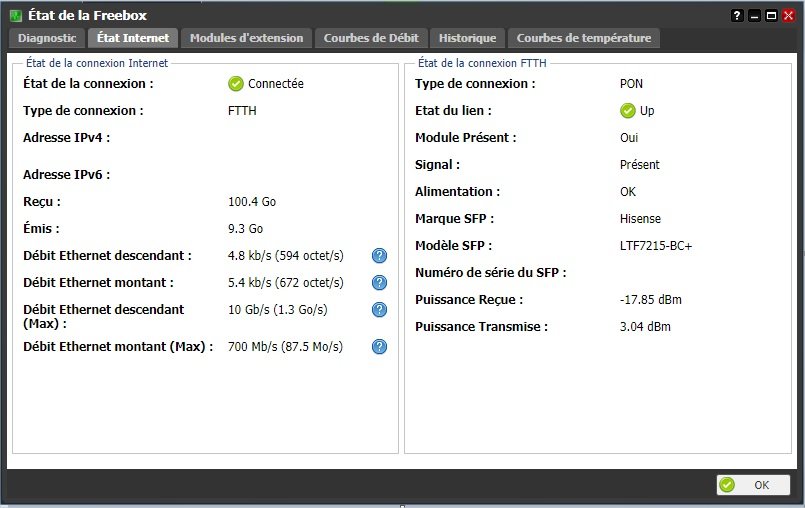Go to the Historique tab

tap(467, 38)
